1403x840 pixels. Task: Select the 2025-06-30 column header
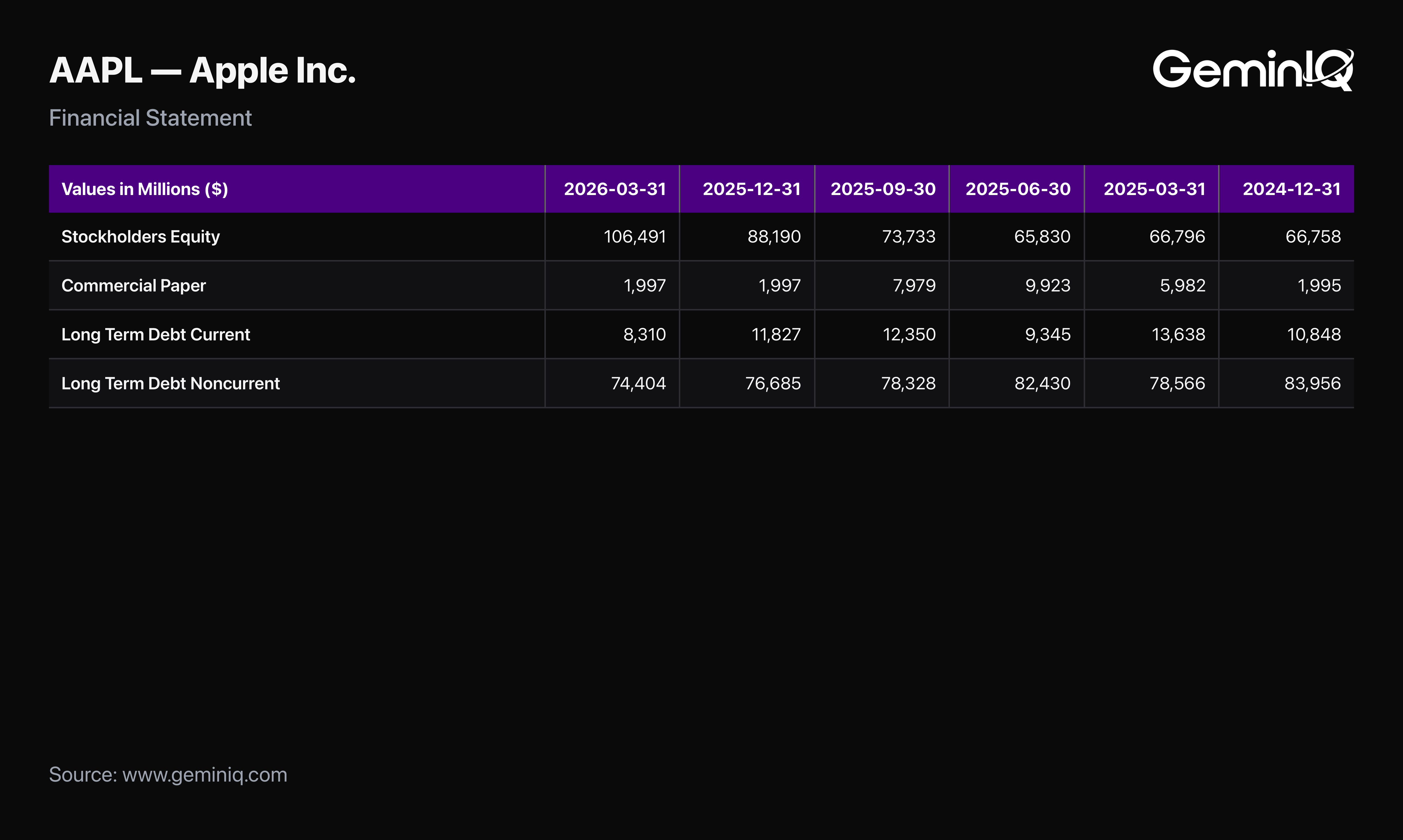point(1017,189)
